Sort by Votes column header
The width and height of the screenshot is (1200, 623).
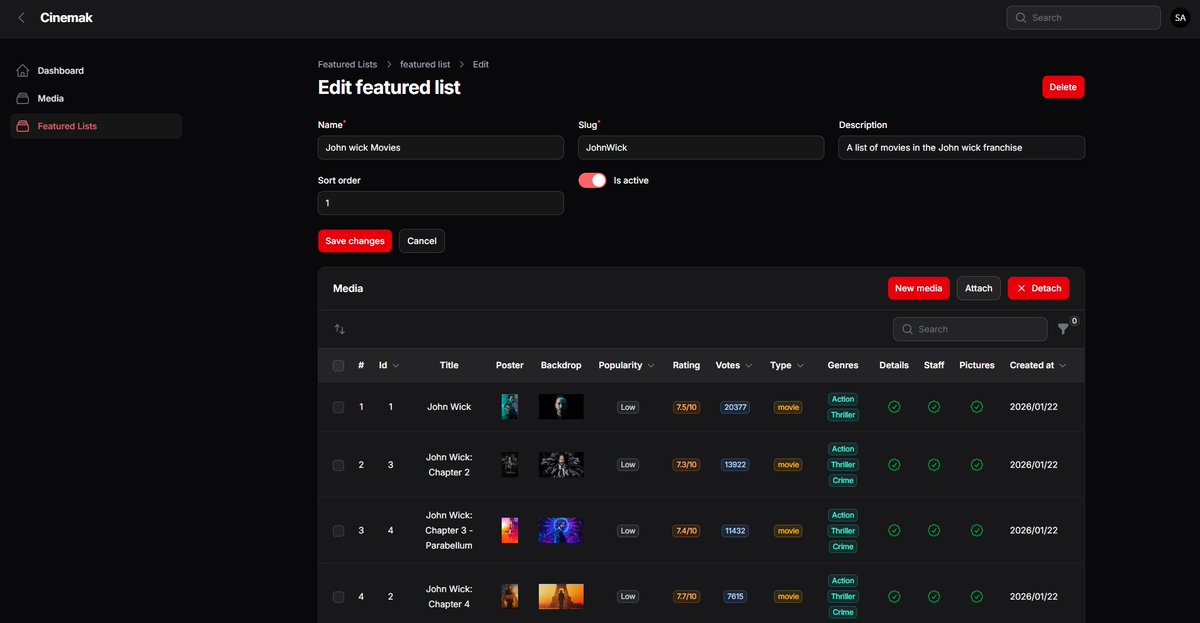point(734,366)
